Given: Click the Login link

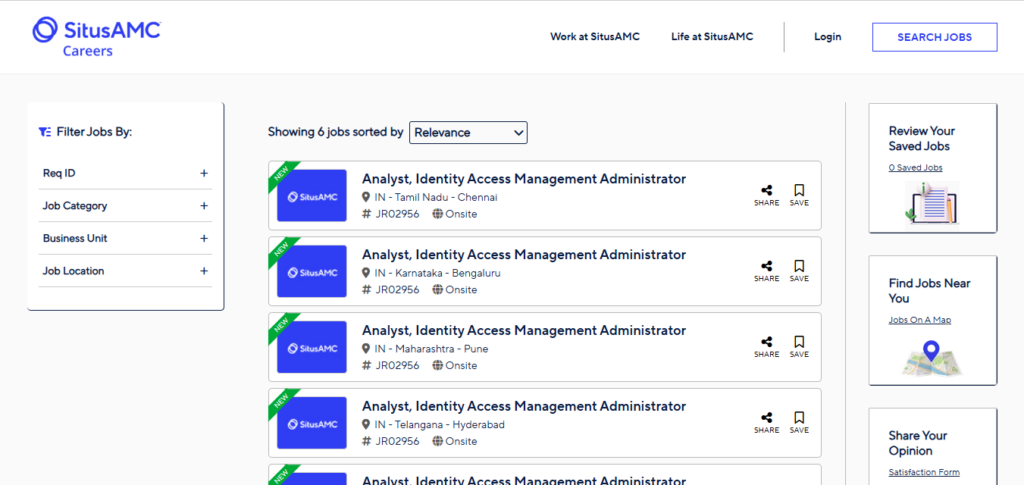Looking at the screenshot, I should coord(827,37).
